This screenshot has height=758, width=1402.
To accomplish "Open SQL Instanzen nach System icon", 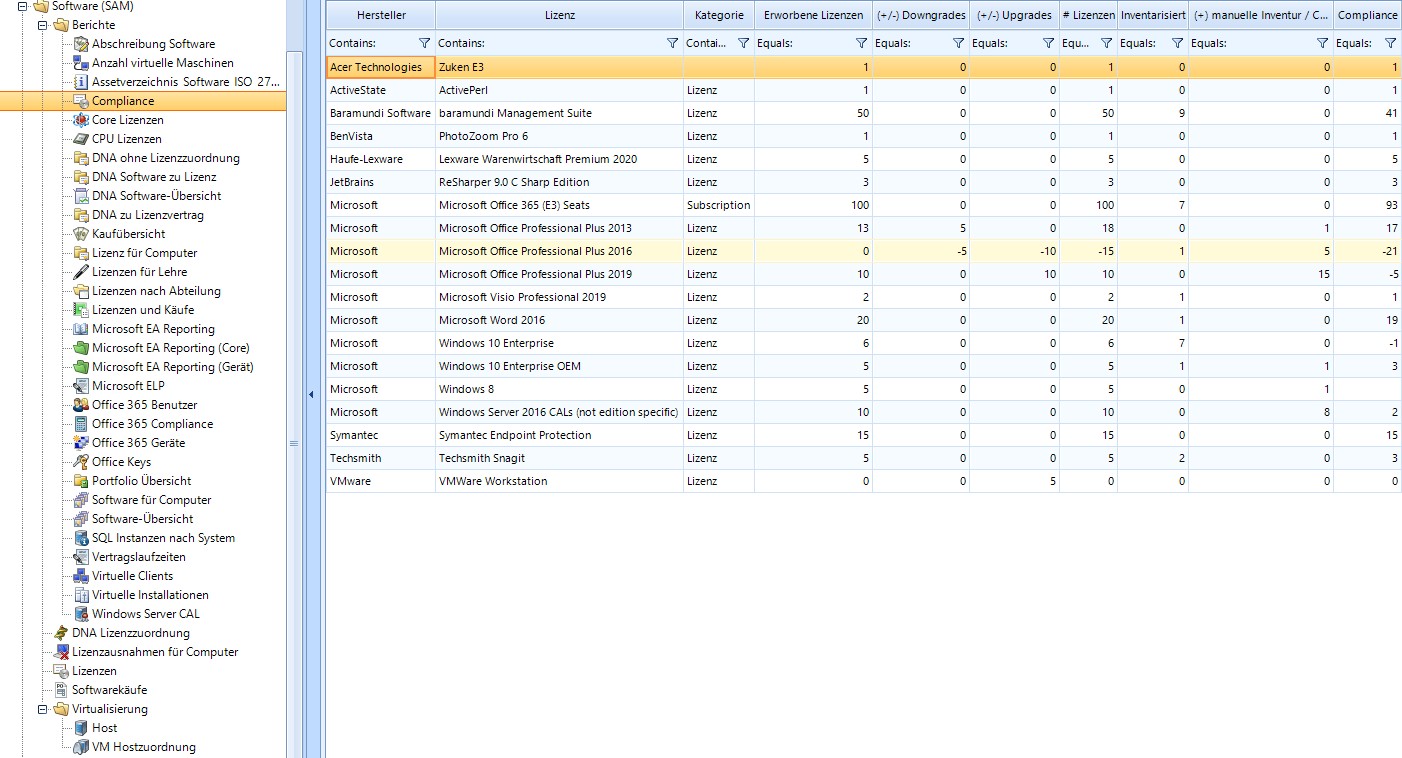I will tap(81, 538).
